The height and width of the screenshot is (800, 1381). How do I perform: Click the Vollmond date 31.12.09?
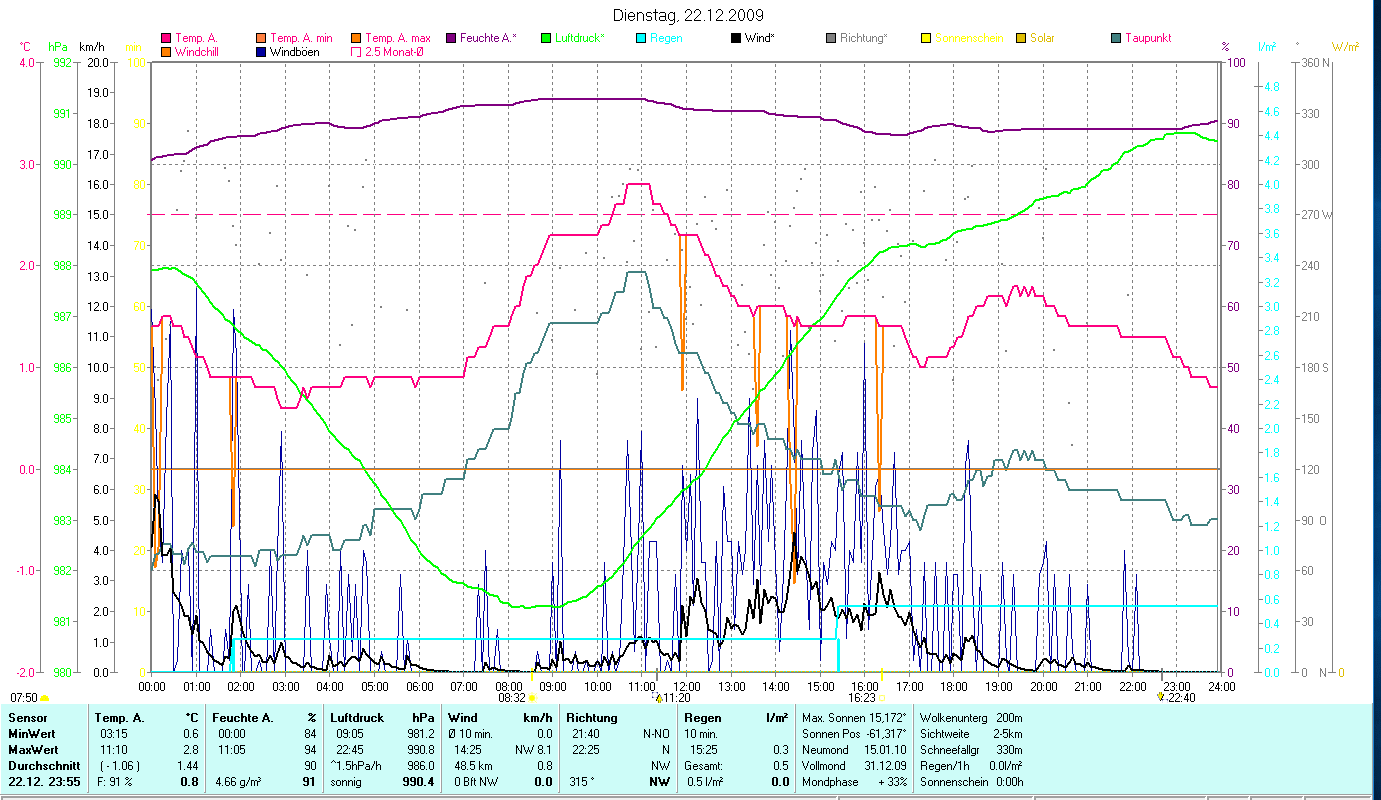click(887, 765)
